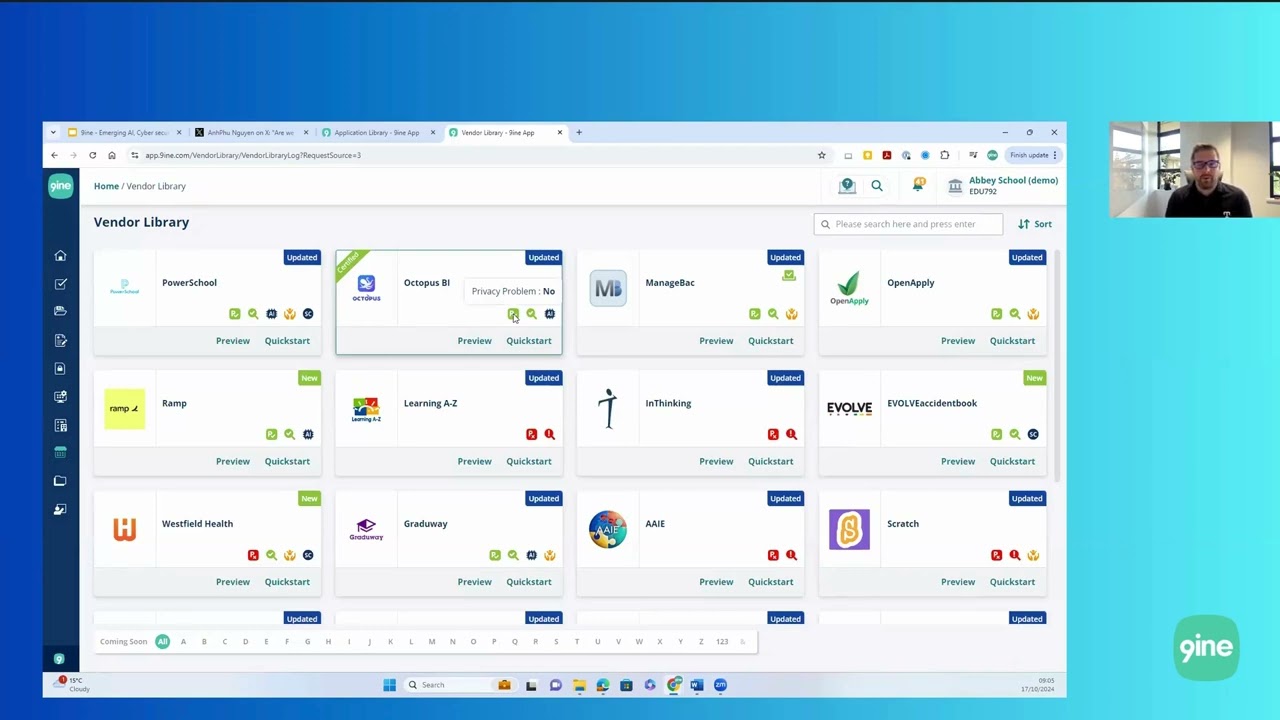This screenshot has width=1280, height=720.
Task: Filter vendors by letter A
Action: (x=183, y=642)
